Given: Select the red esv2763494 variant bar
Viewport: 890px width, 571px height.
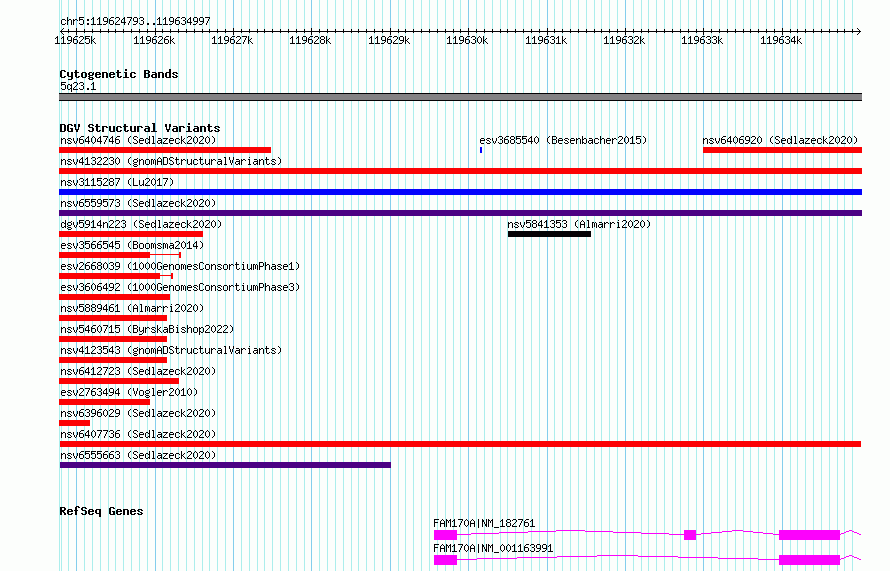Looking at the screenshot, I should (x=104, y=402).
